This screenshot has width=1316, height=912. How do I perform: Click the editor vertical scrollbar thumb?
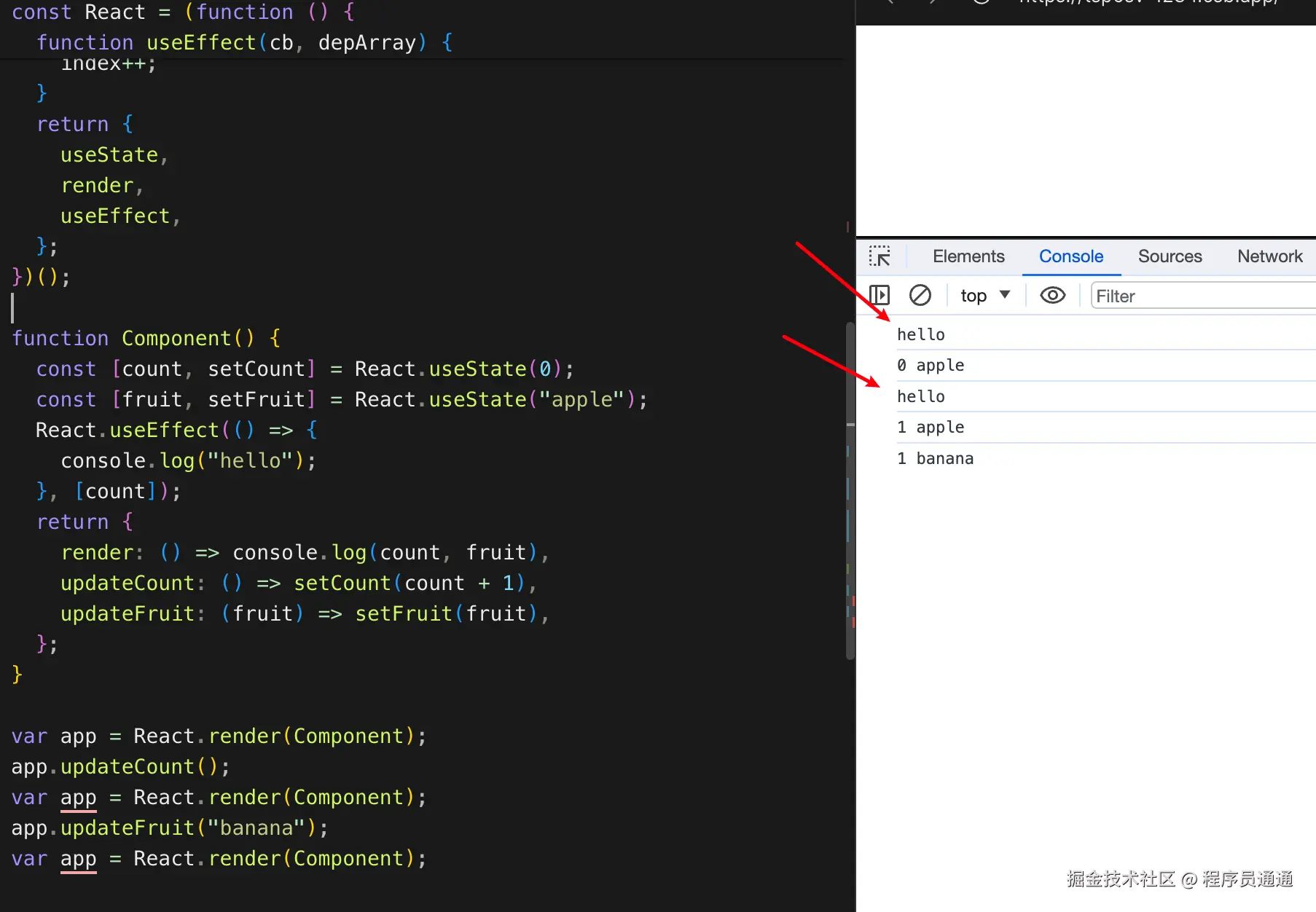(x=850, y=492)
